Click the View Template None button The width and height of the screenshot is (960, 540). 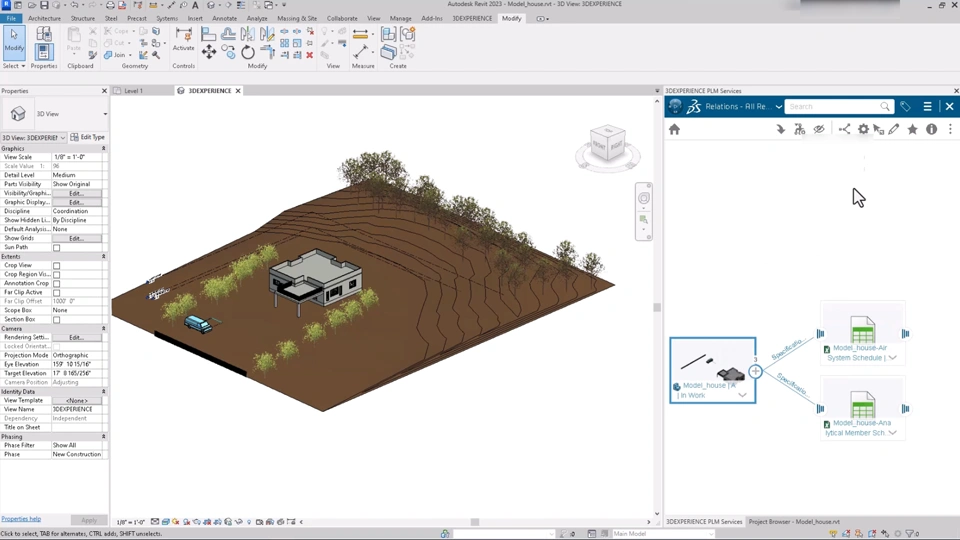point(77,400)
